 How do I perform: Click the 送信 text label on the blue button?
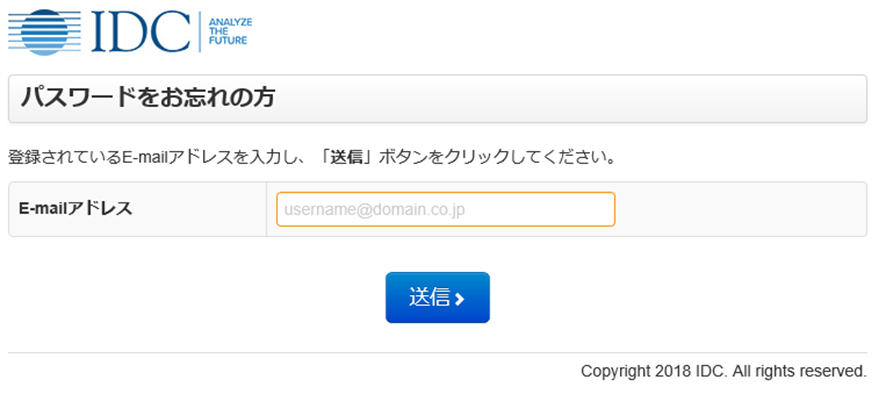click(429, 297)
